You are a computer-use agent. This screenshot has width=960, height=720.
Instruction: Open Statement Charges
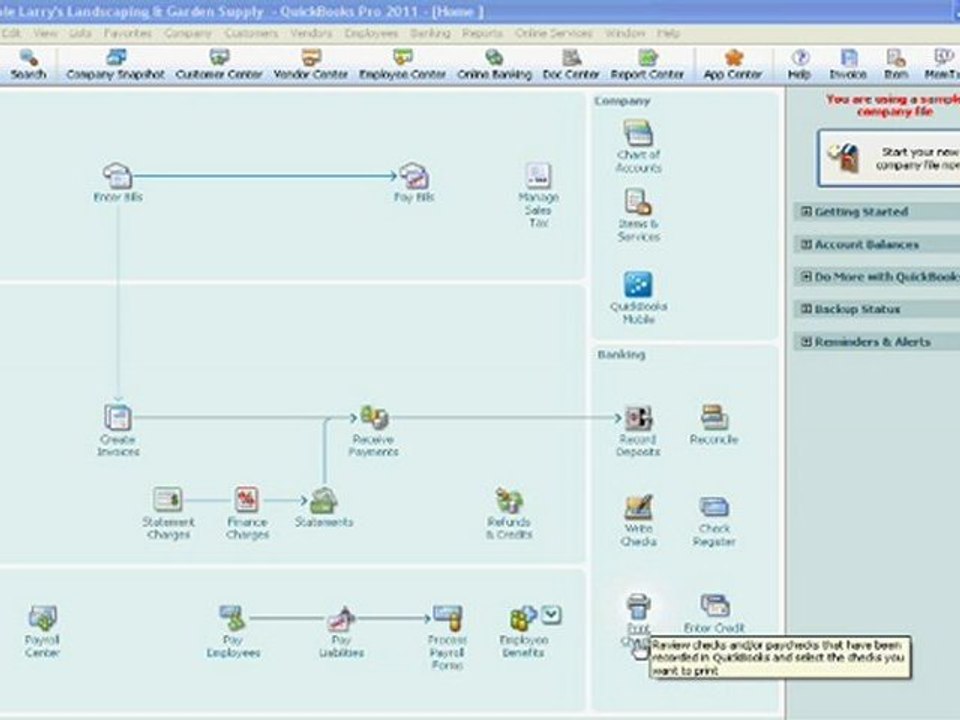tap(168, 513)
